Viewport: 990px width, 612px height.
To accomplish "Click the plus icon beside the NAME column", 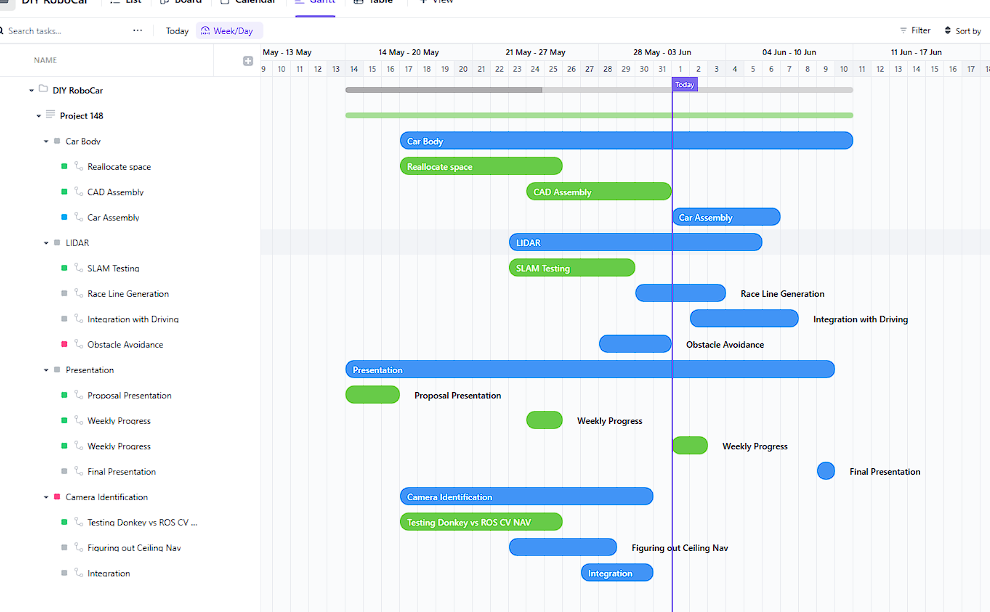I will click(246, 60).
